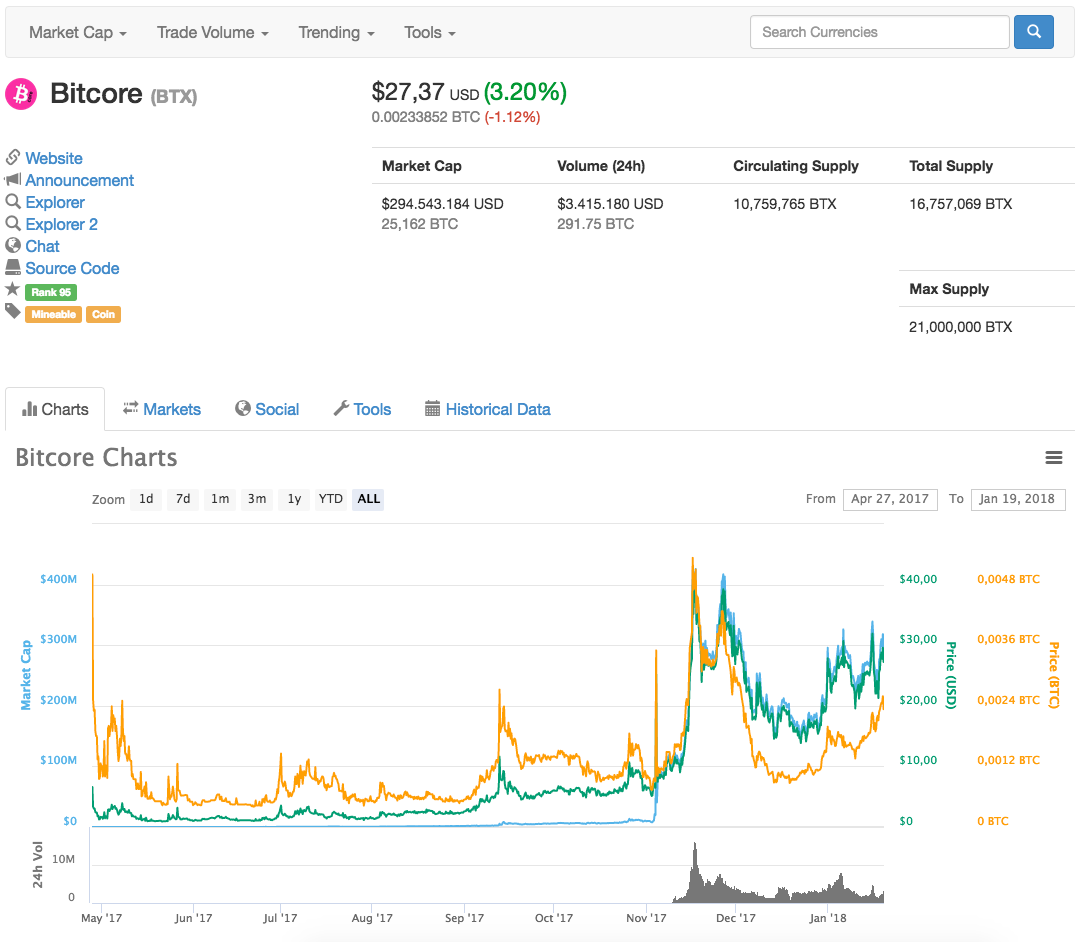Screen dimensions: 1087x942
Task: Open the Source Code link
Action: point(72,268)
